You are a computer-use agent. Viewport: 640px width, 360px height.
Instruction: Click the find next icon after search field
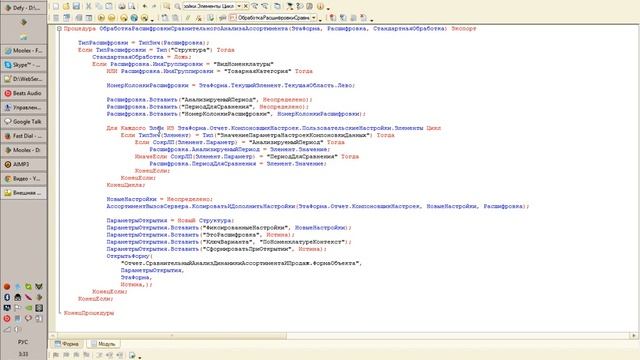click(x=255, y=6)
